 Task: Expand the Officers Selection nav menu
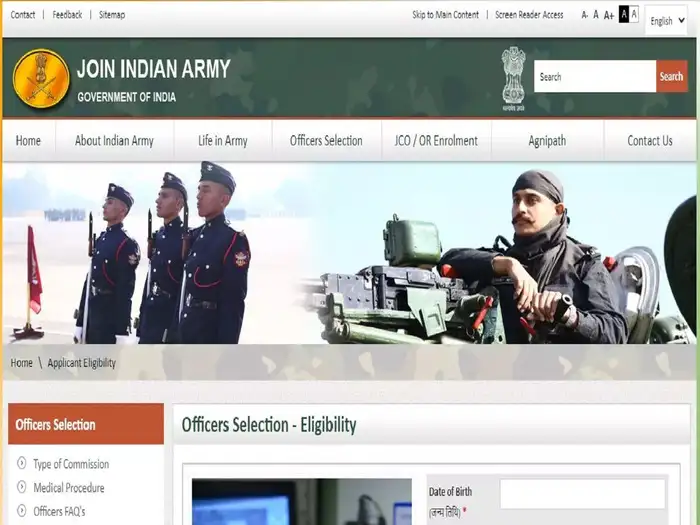[326, 141]
